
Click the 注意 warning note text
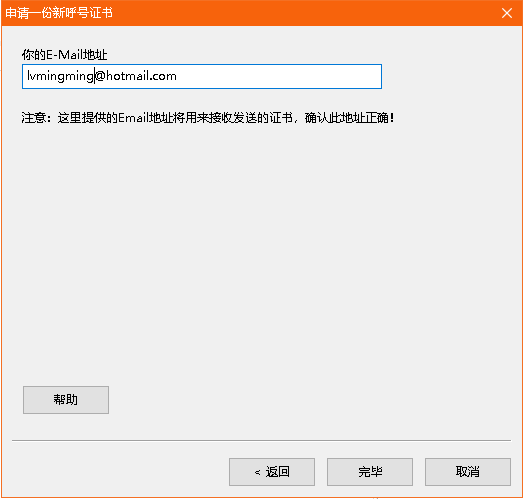208,118
